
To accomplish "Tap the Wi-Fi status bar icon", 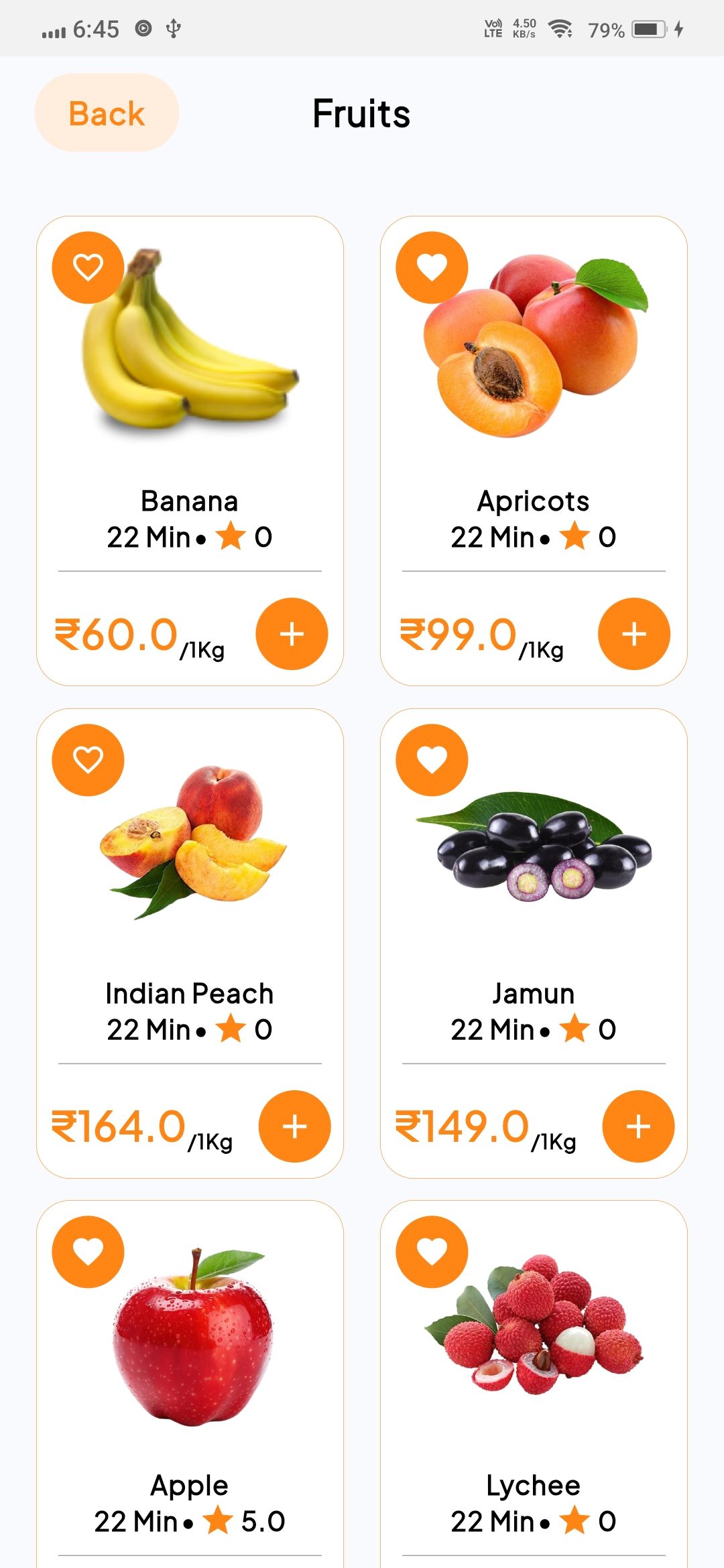I will [x=560, y=29].
